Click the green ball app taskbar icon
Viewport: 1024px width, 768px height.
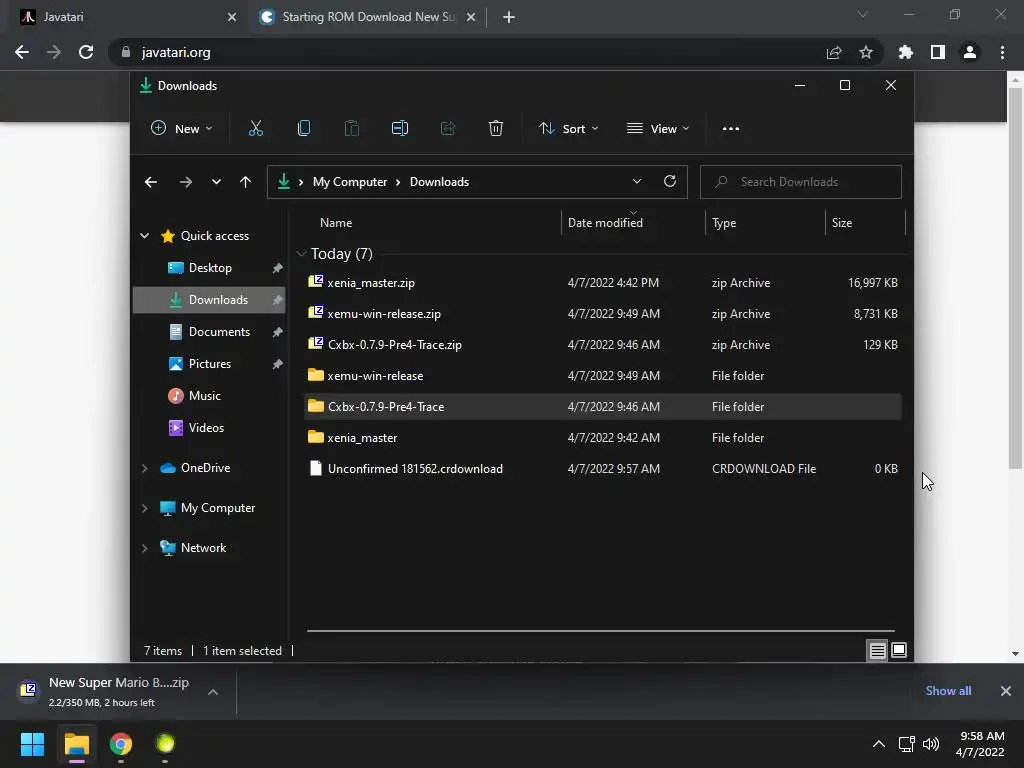(165, 744)
